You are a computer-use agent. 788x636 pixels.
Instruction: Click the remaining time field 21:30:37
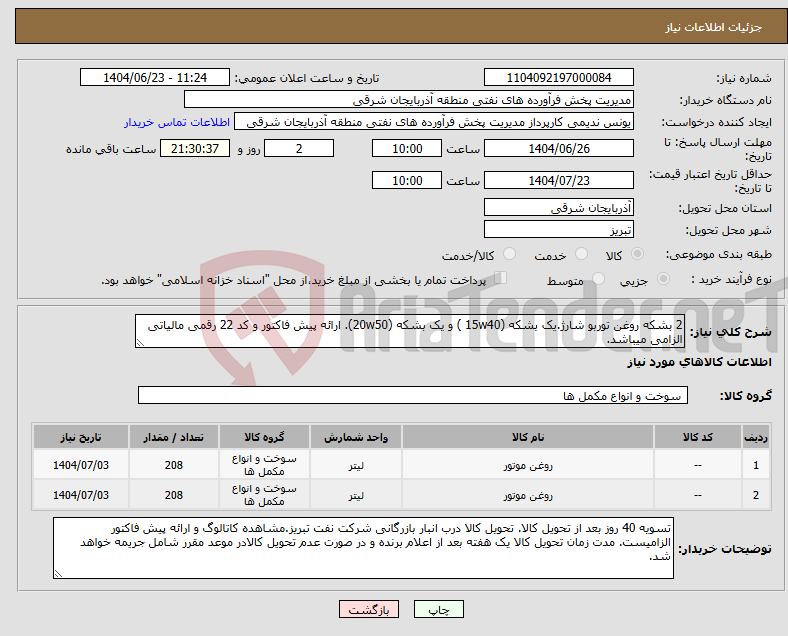click(195, 148)
